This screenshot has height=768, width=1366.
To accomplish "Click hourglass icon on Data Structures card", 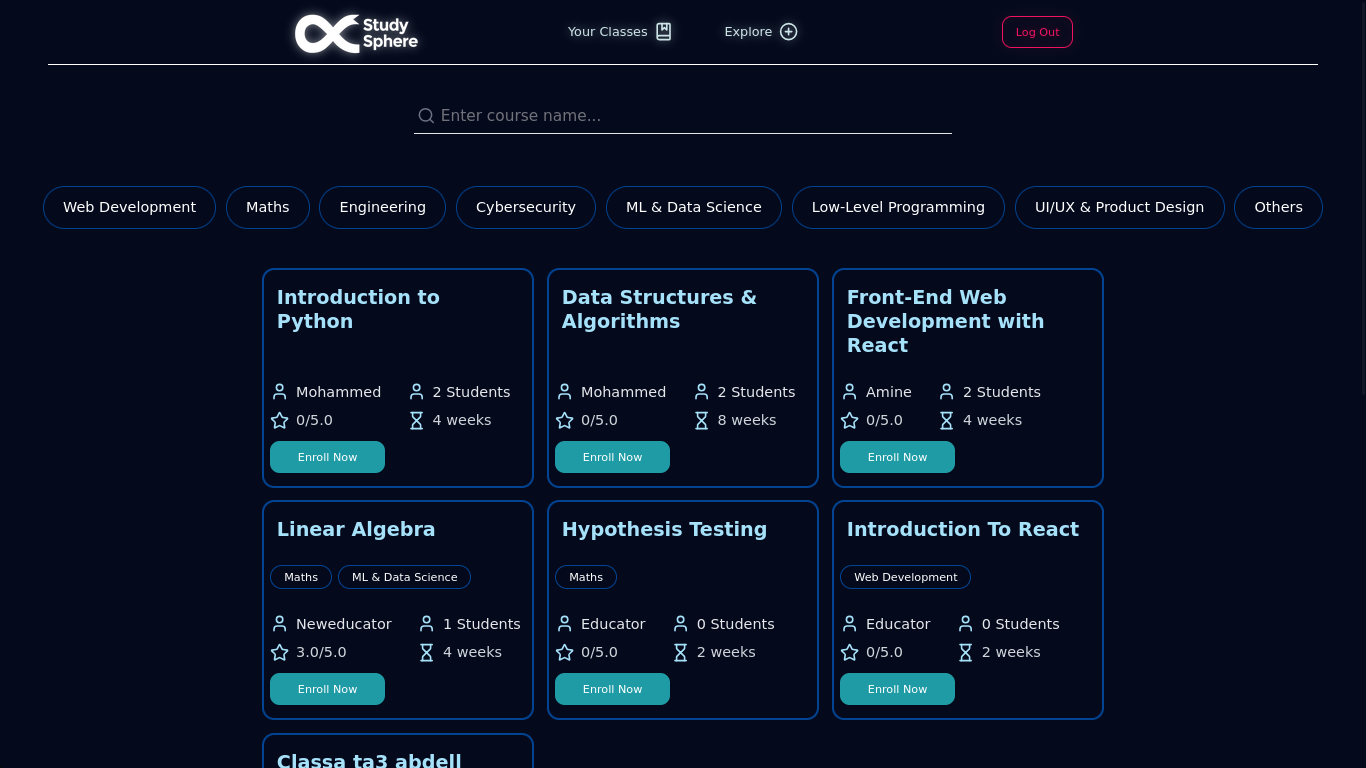I will 702,420.
